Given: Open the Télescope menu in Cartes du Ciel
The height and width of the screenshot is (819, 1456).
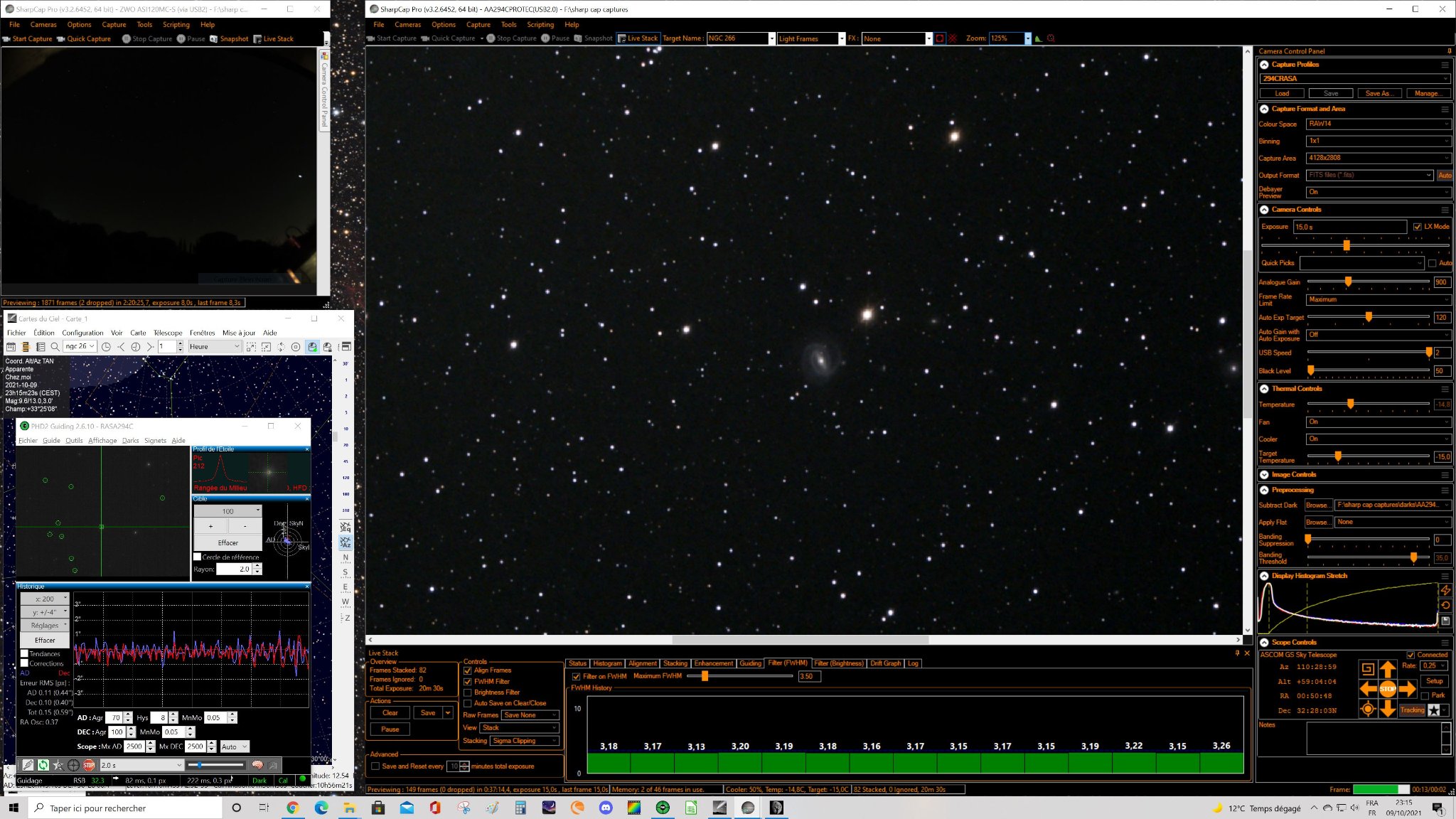Looking at the screenshot, I should click(x=168, y=333).
